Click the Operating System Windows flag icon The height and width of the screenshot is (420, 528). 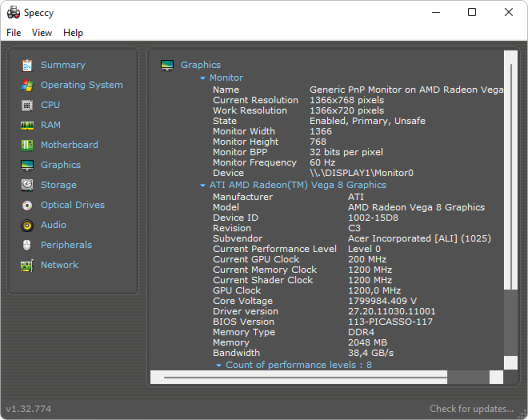coord(27,85)
